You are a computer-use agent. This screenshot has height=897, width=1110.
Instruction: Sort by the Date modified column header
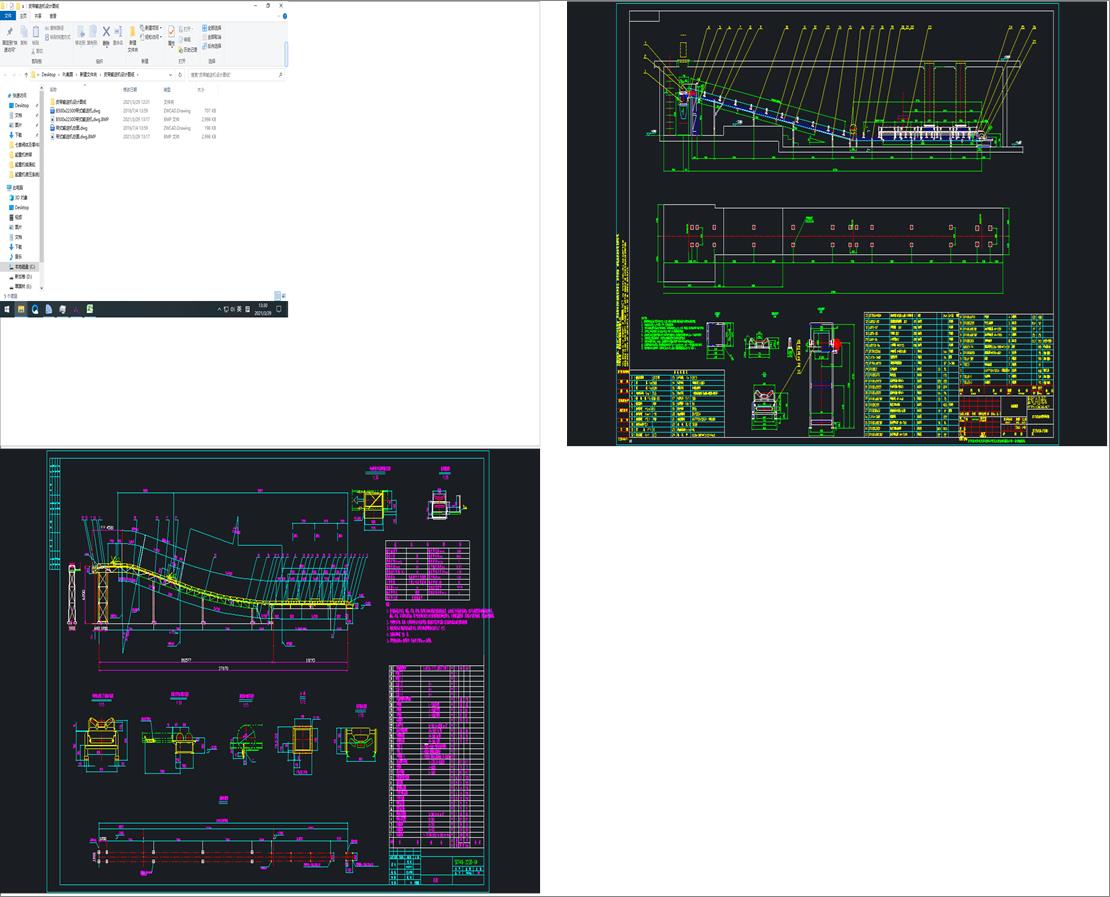(130, 90)
